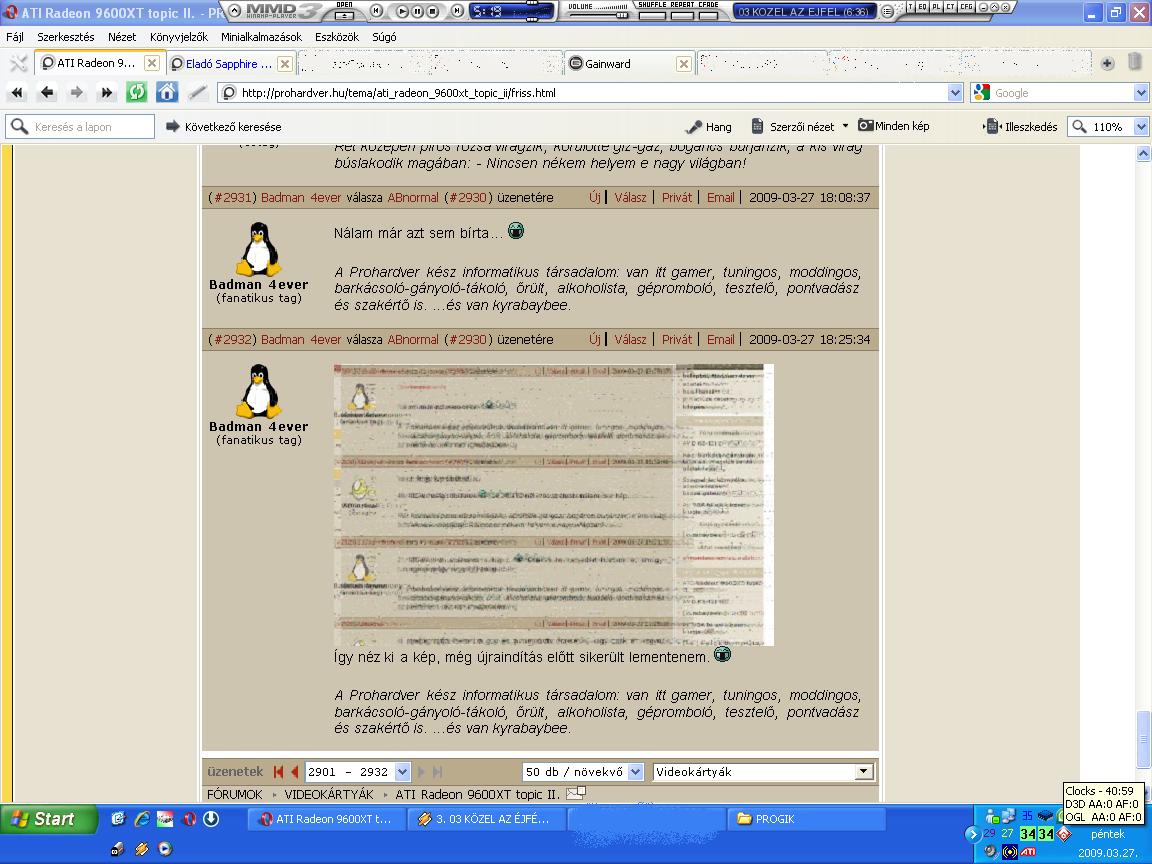The image size is (1152, 864).
Task: Skip to next track in Winamp
Action: [457, 10]
